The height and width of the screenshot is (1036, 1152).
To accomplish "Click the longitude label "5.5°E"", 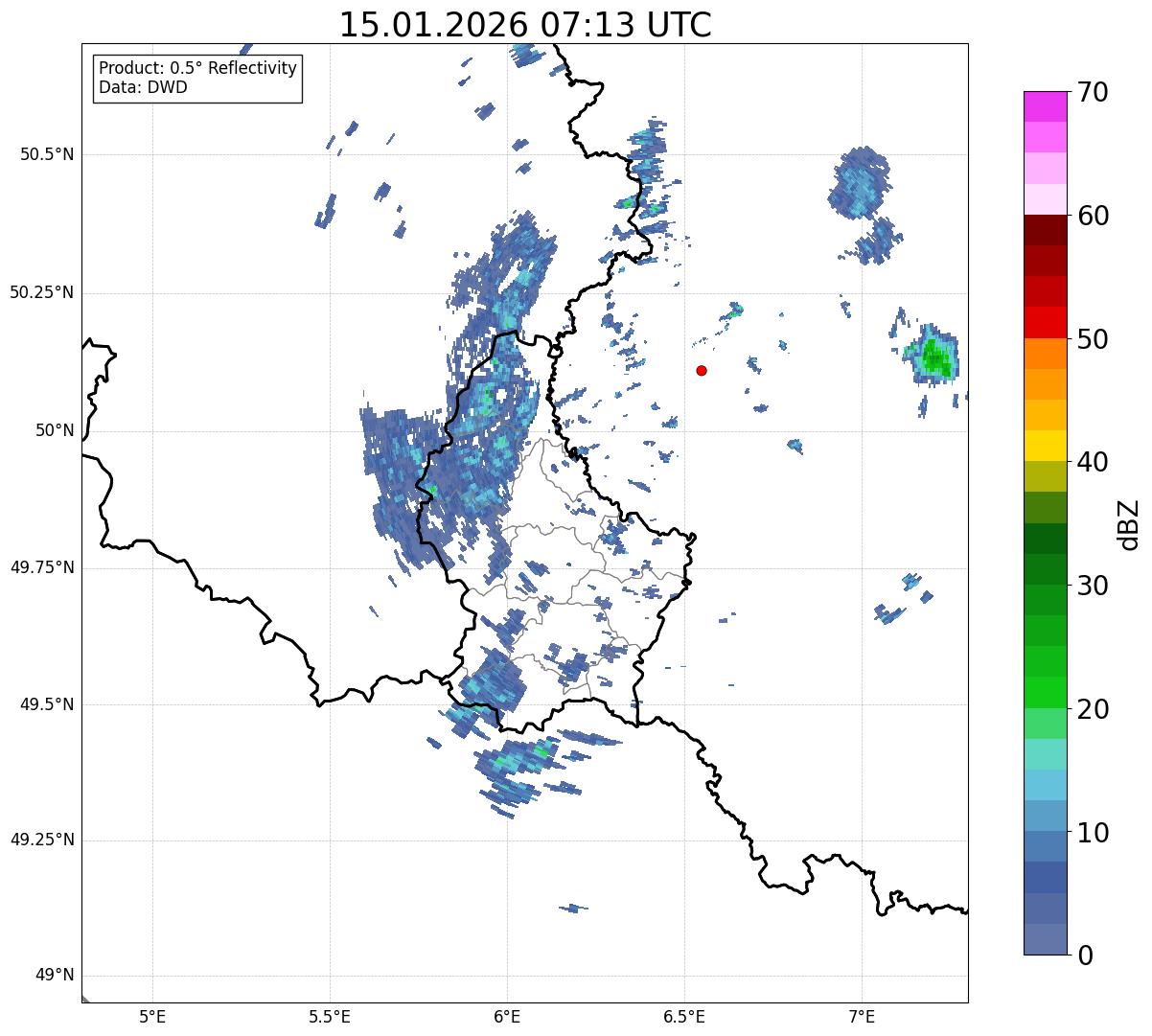I will click(x=330, y=1016).
